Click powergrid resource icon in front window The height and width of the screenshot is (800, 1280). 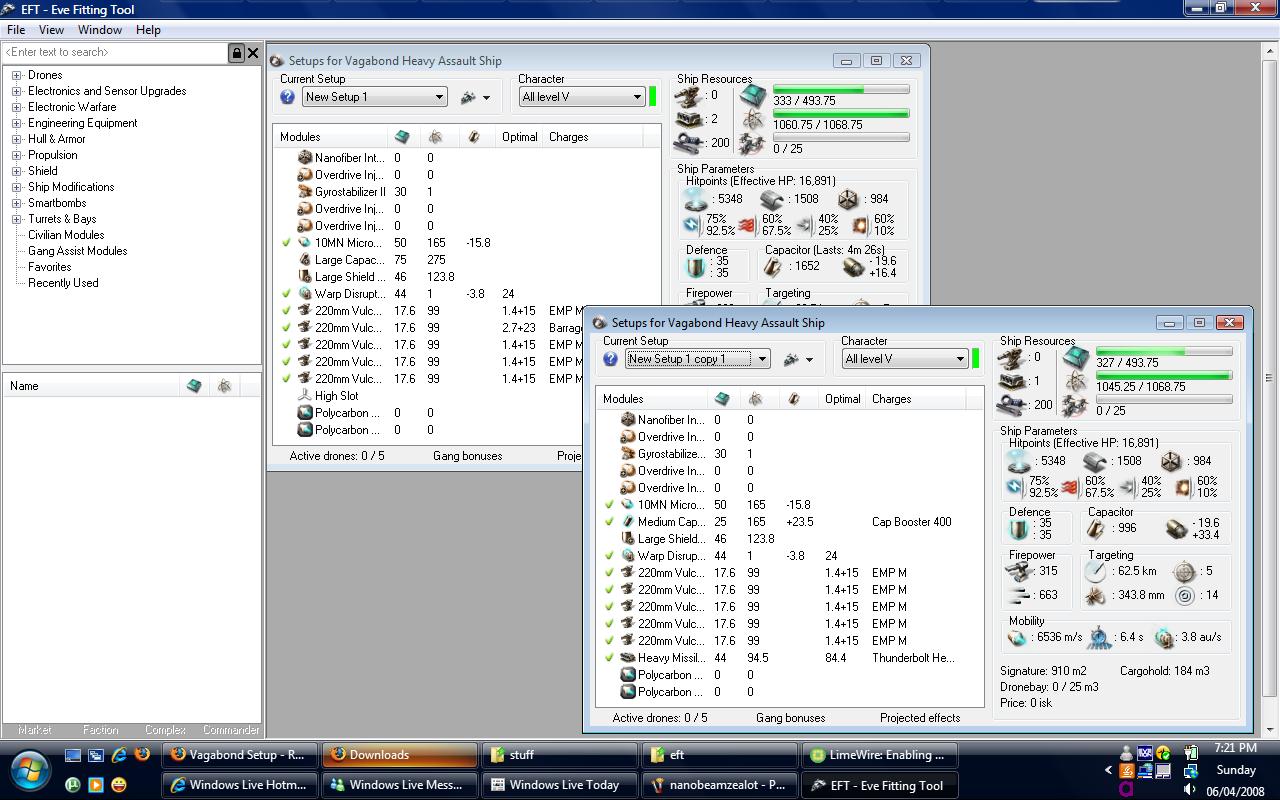(x=1076, y=381)
